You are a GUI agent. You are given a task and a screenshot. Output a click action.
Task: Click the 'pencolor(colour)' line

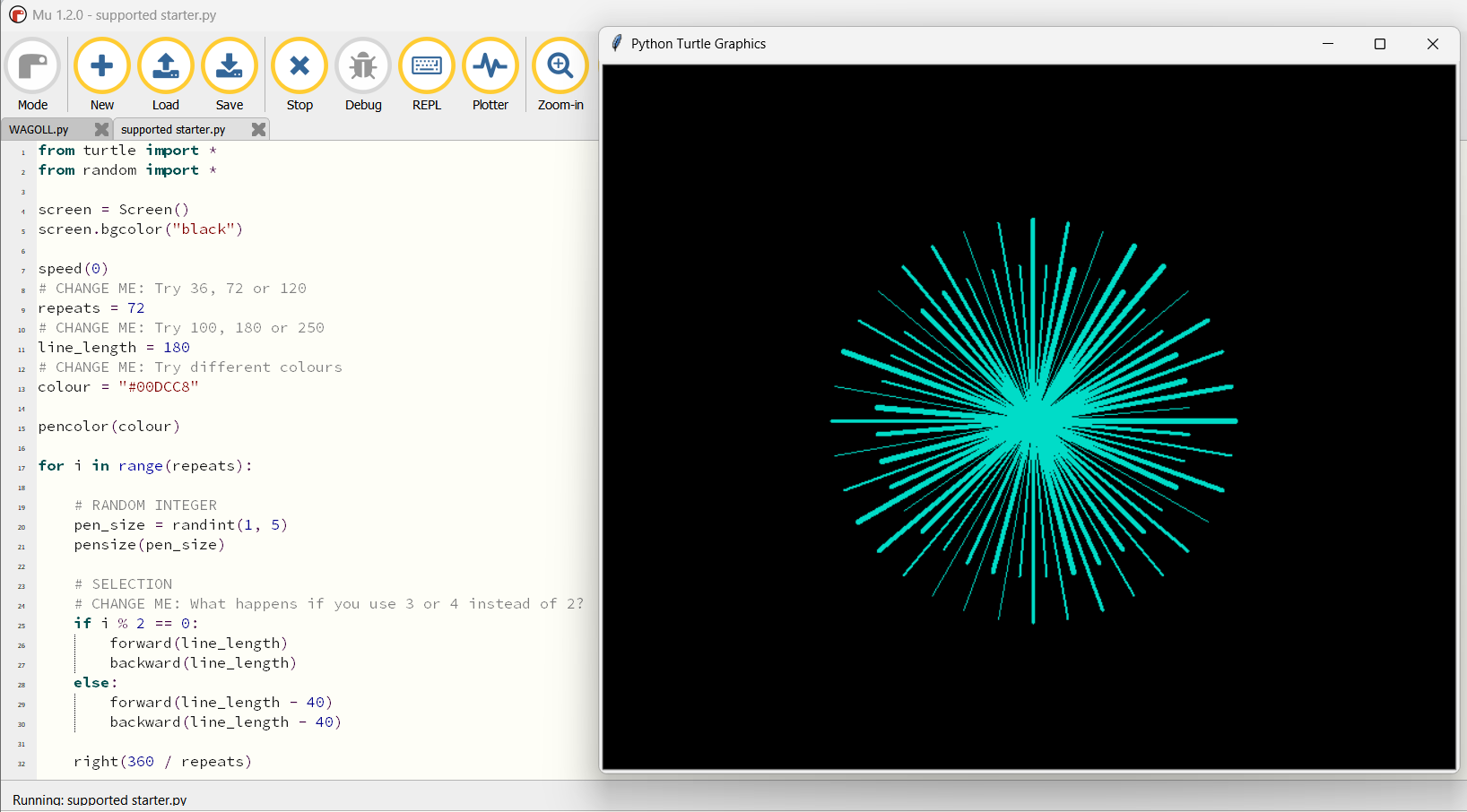[109, 427]
